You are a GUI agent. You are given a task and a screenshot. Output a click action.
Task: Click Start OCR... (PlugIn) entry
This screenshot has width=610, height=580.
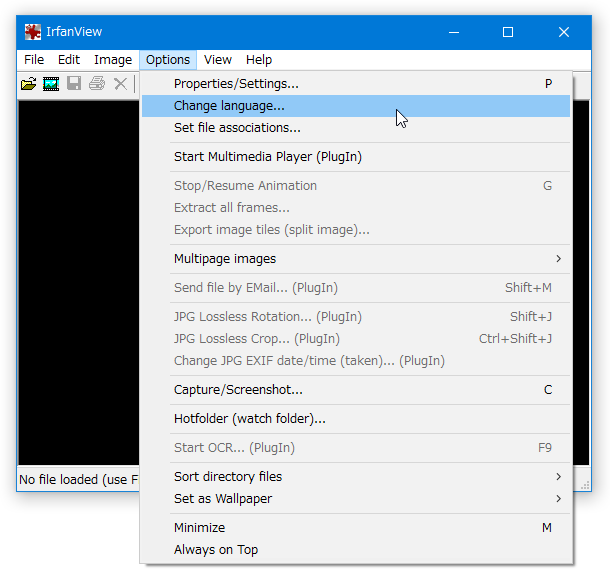click(356, 448)
